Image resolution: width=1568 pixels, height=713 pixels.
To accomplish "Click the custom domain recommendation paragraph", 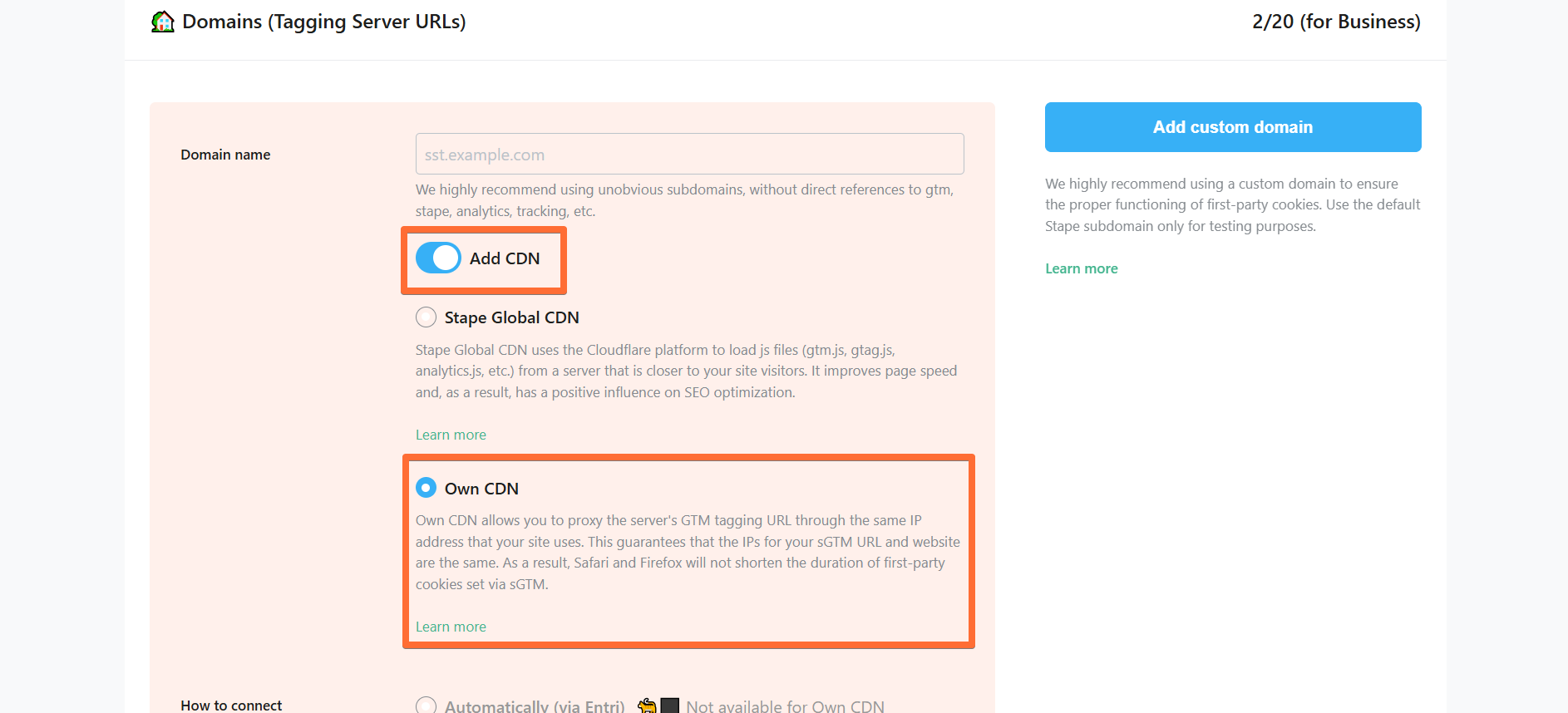I will 1233,204.
